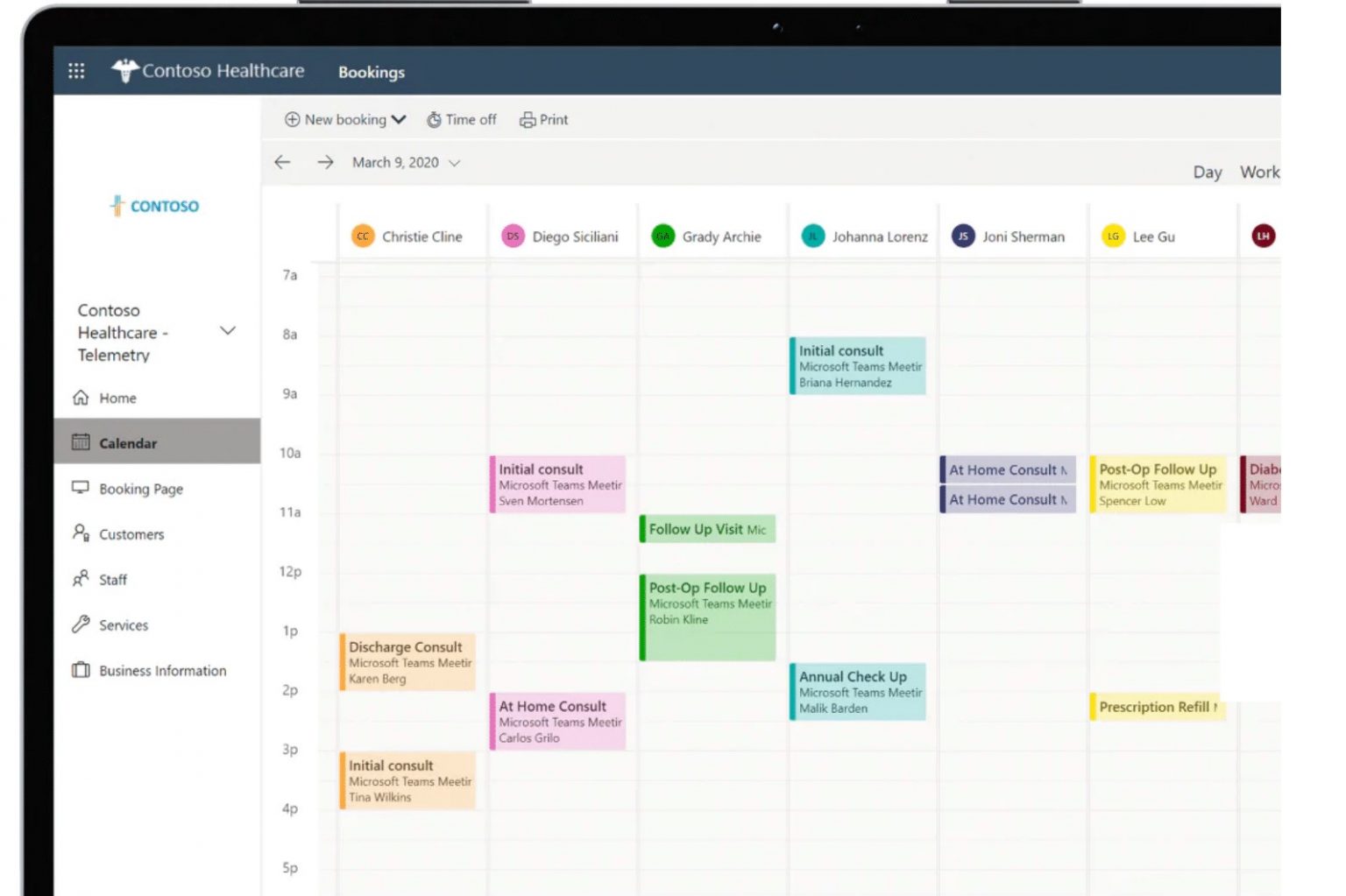Open the March 9, 2020 date dropdown
This screenshot has height=896, width=1346.
point(455,162)
